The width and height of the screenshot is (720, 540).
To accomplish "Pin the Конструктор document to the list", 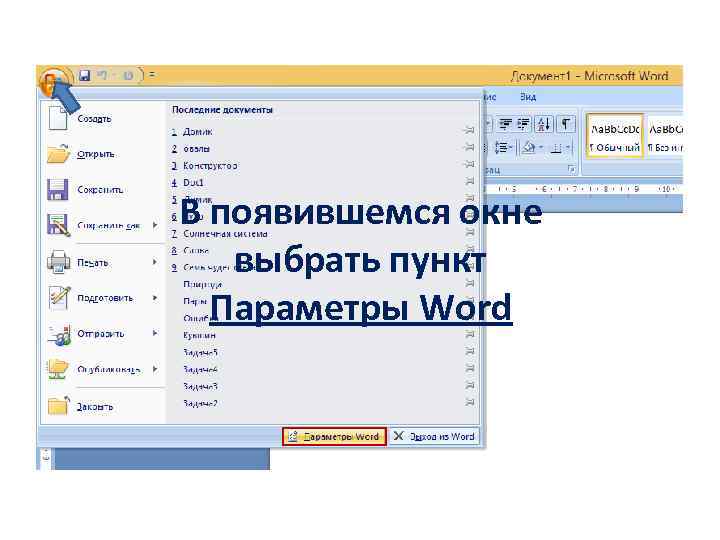I will [469, 164].
